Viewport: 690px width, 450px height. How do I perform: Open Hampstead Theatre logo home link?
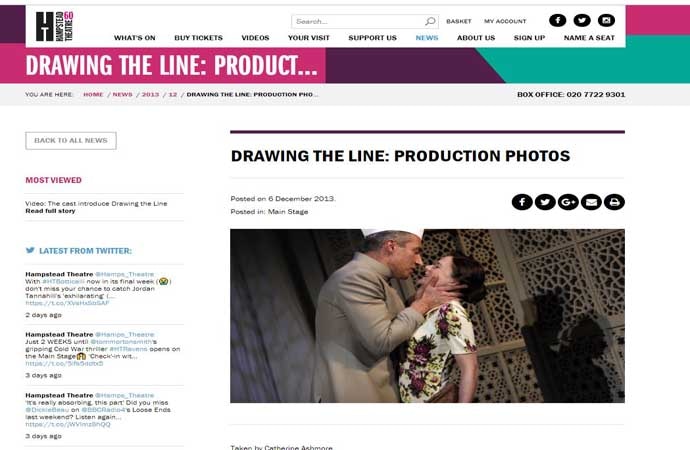point(55,26)
